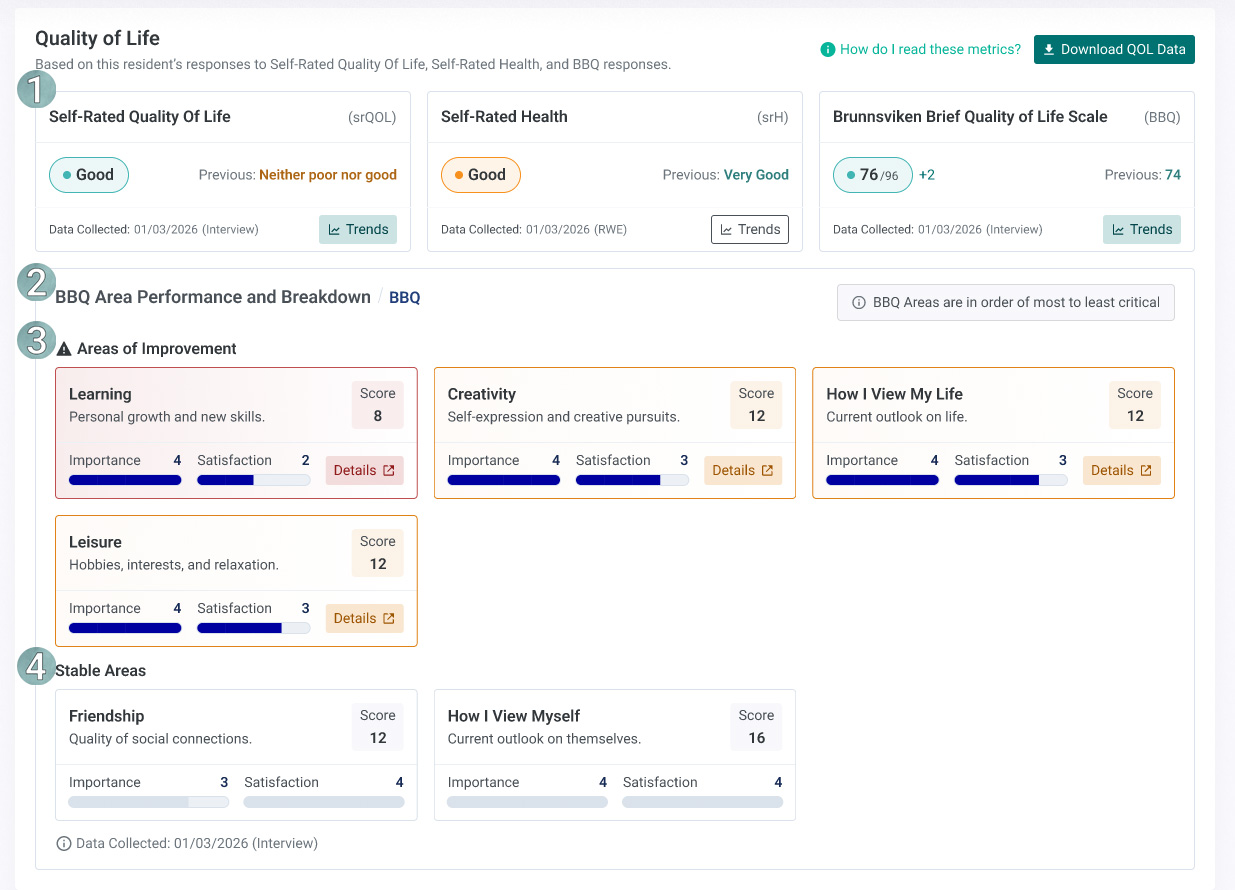Screen dimensions: 1235x890
Task: Click the info icon beside BBQ Areas order note
Action: [858, 302]
